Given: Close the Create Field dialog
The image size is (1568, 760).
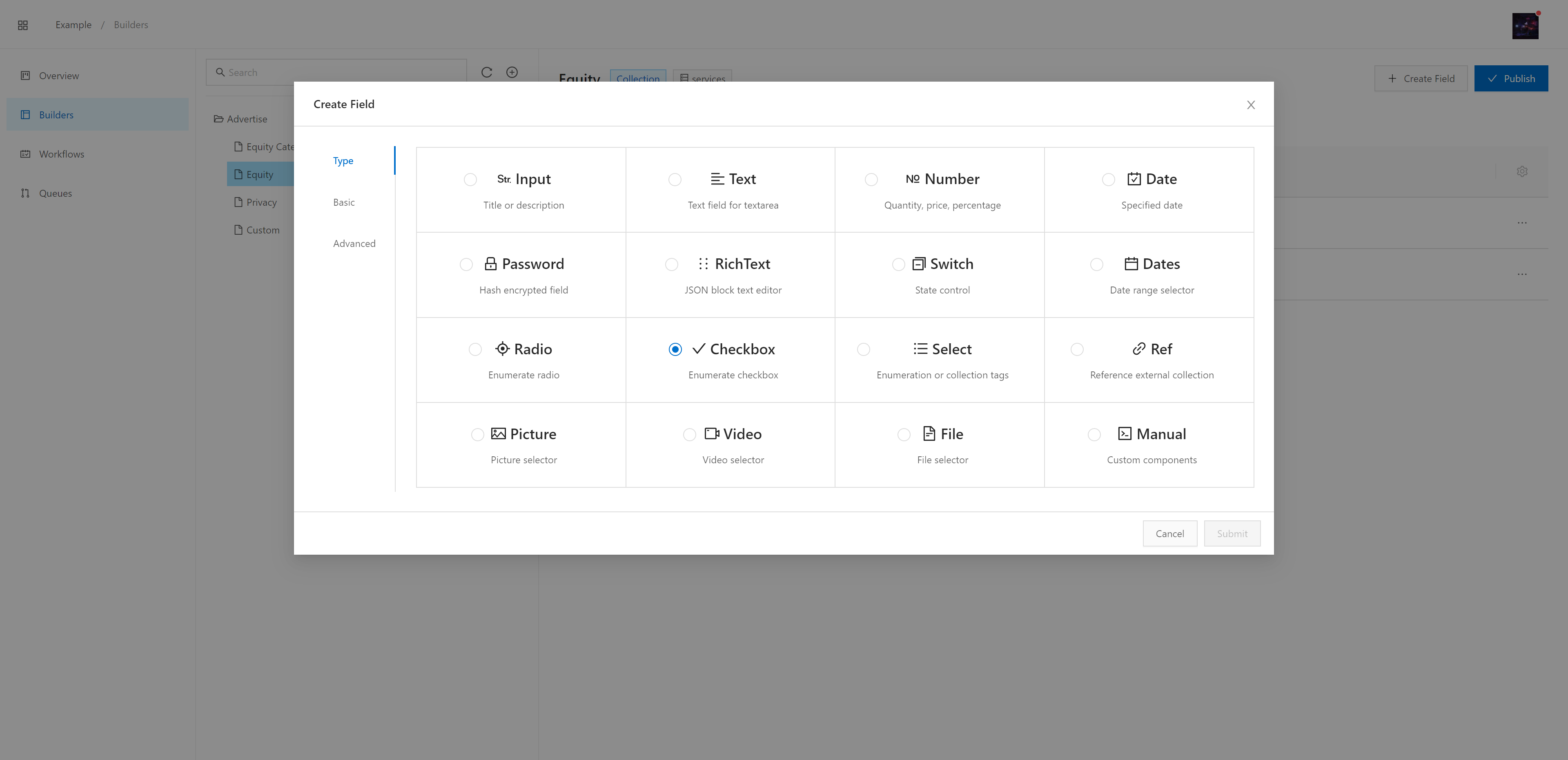Looking at the screenshot, I should 1250,104.
